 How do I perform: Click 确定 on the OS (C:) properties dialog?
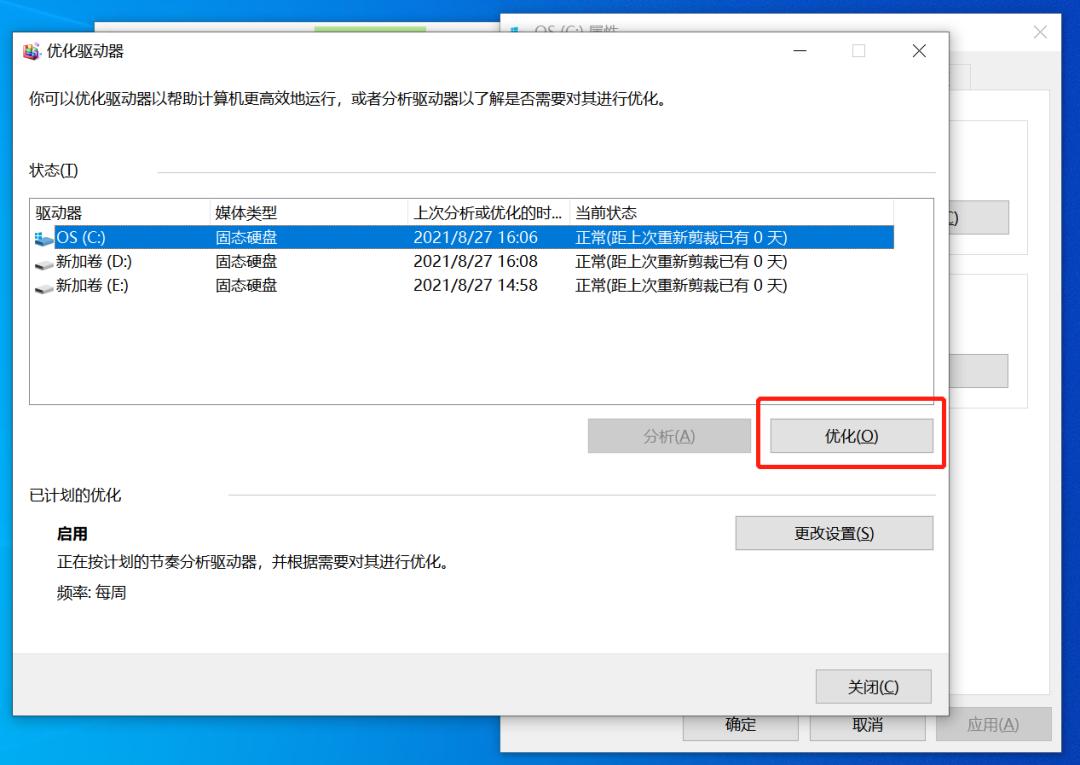click(740, 726)
